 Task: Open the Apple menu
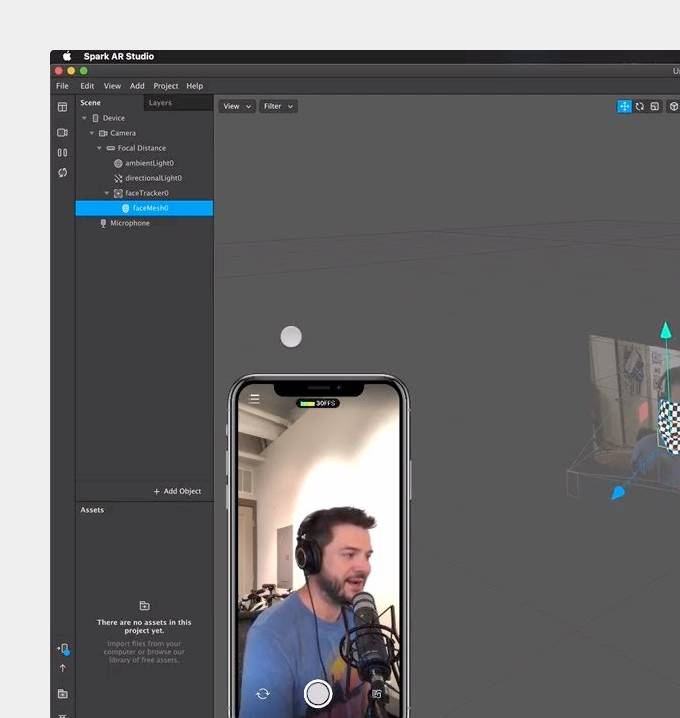[67, 56]
